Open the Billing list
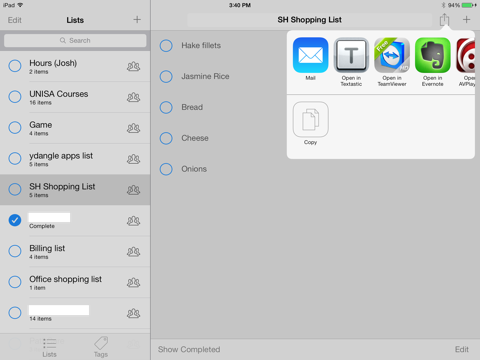 pos(75,252)
